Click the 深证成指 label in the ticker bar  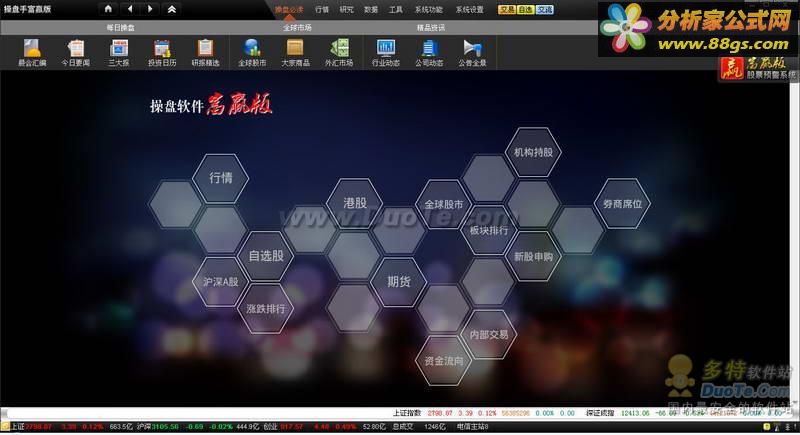(599, 413)
